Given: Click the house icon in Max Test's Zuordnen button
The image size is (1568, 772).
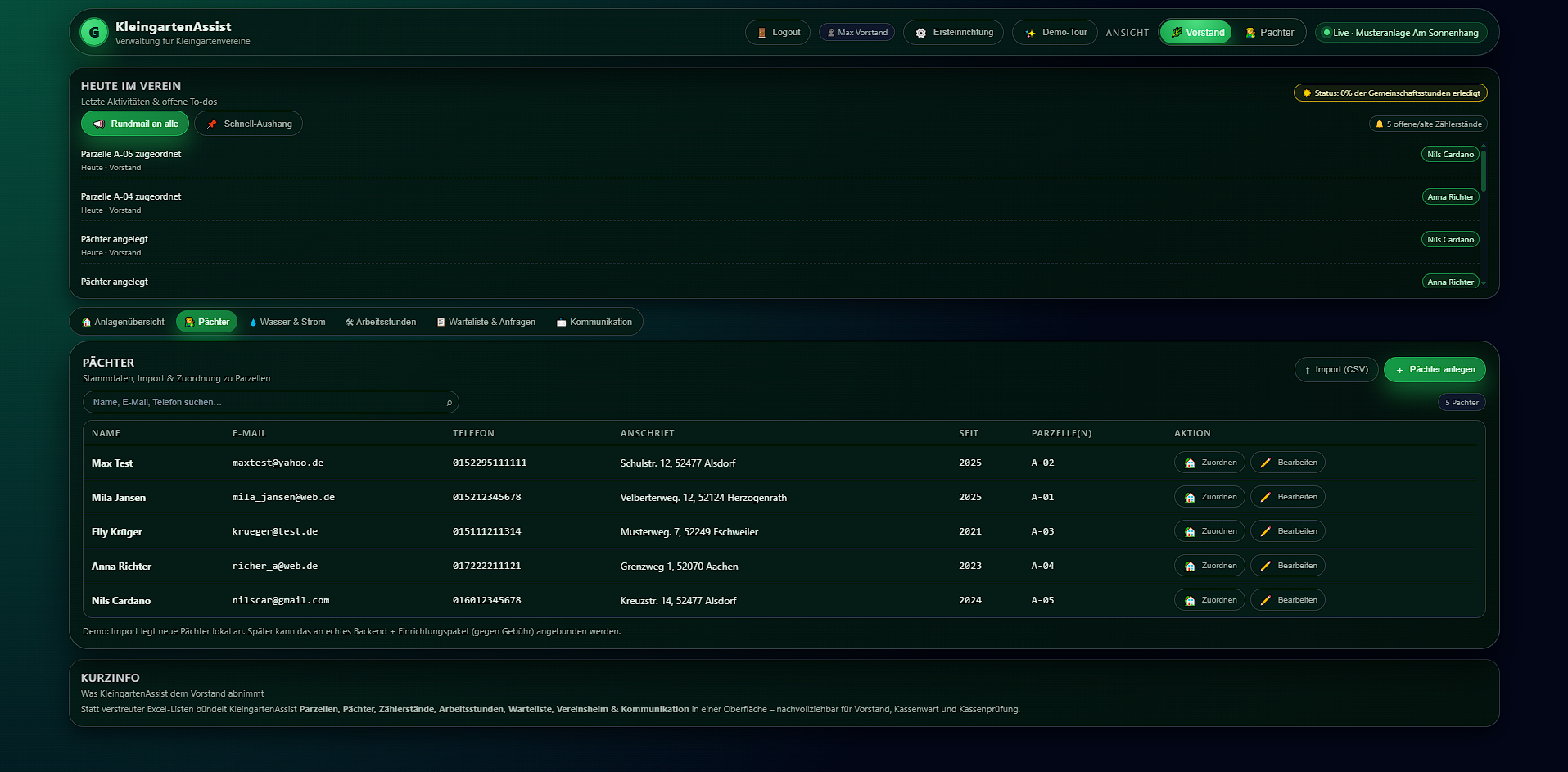Looking at the screenshot, I should click(1188, 463).
